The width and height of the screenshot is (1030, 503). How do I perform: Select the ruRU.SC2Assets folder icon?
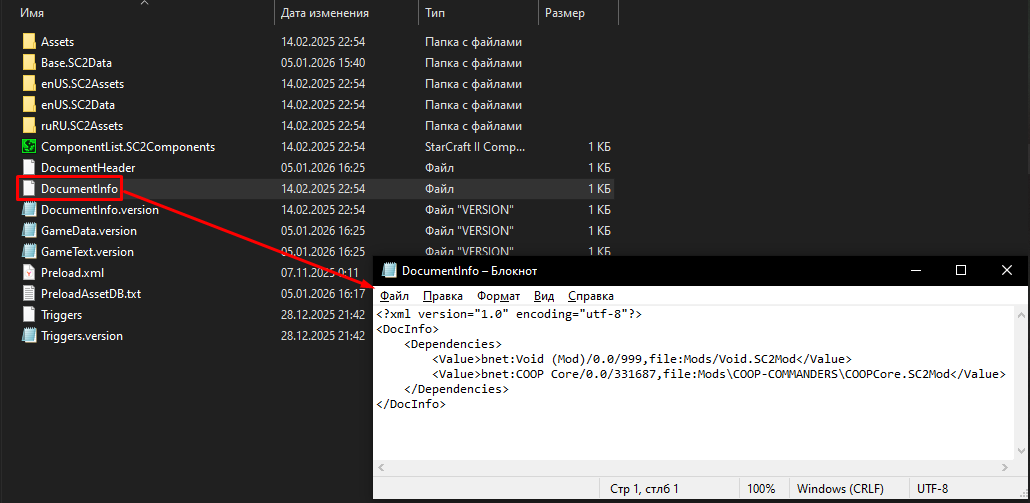[x=28, y=126]
